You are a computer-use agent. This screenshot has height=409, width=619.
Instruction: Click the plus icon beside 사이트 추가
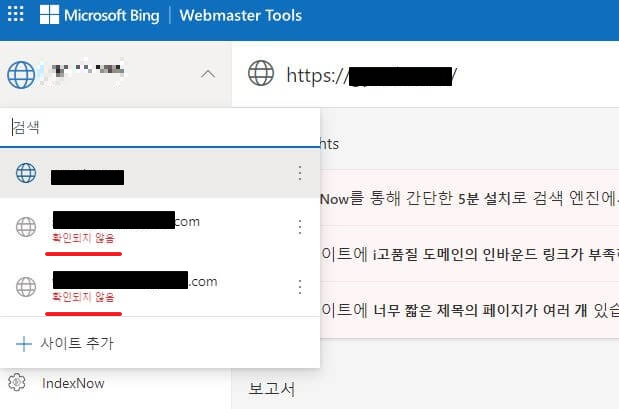coord(24,344)
